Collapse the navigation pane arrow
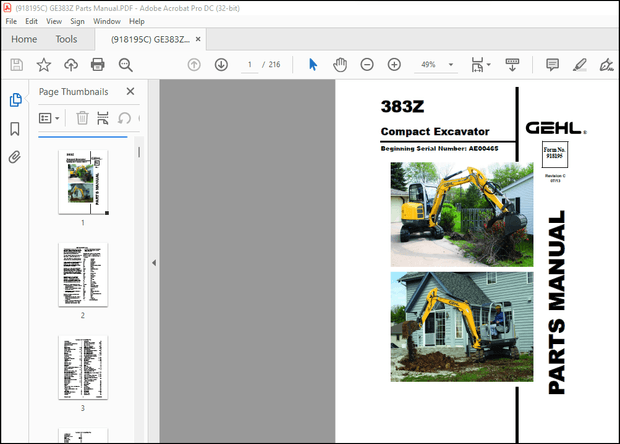Image resolution: width=620 pixels, height=444 pixels. [x=154, y=263]
